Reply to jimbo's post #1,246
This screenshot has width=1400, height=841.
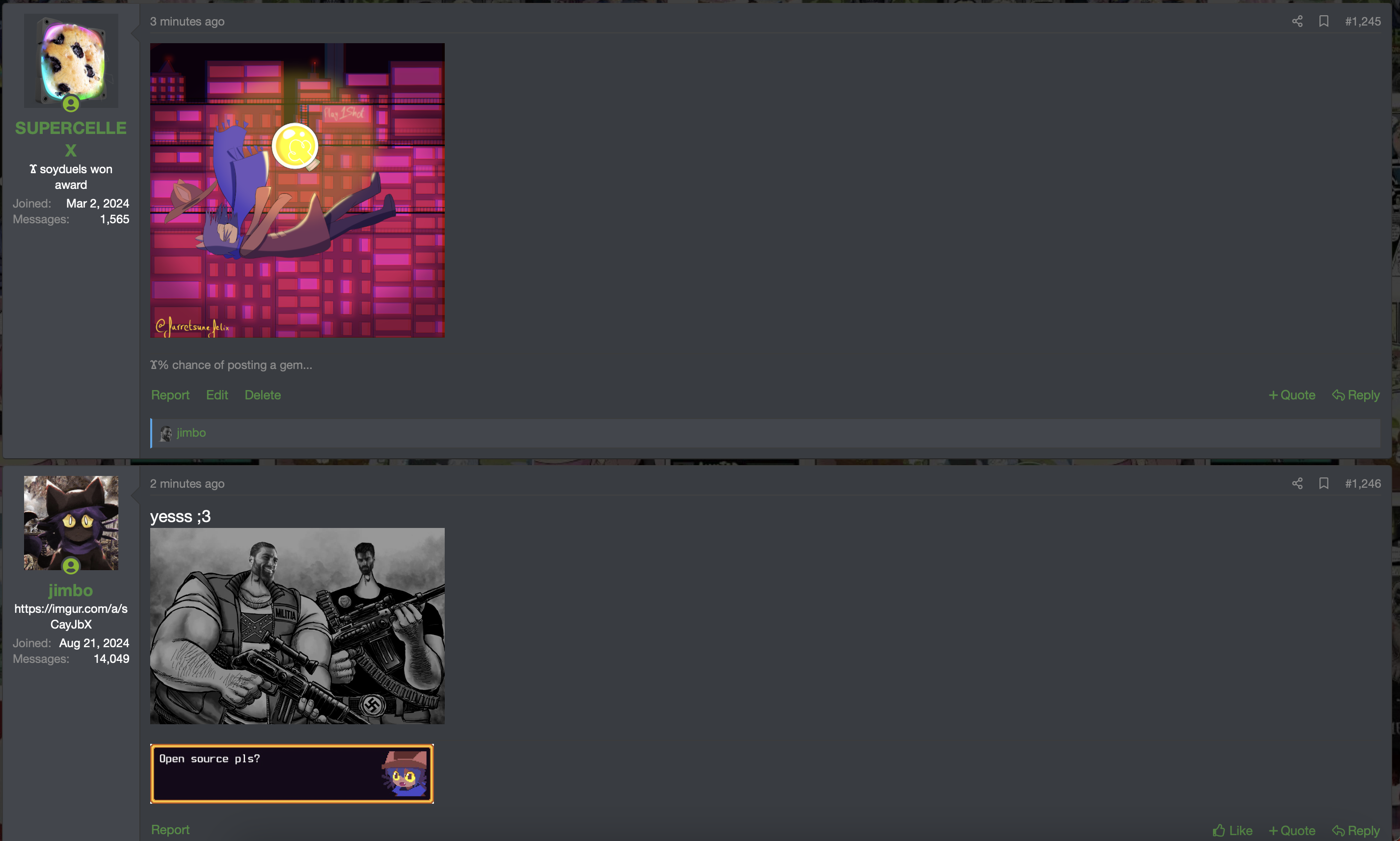[1356, 831]
